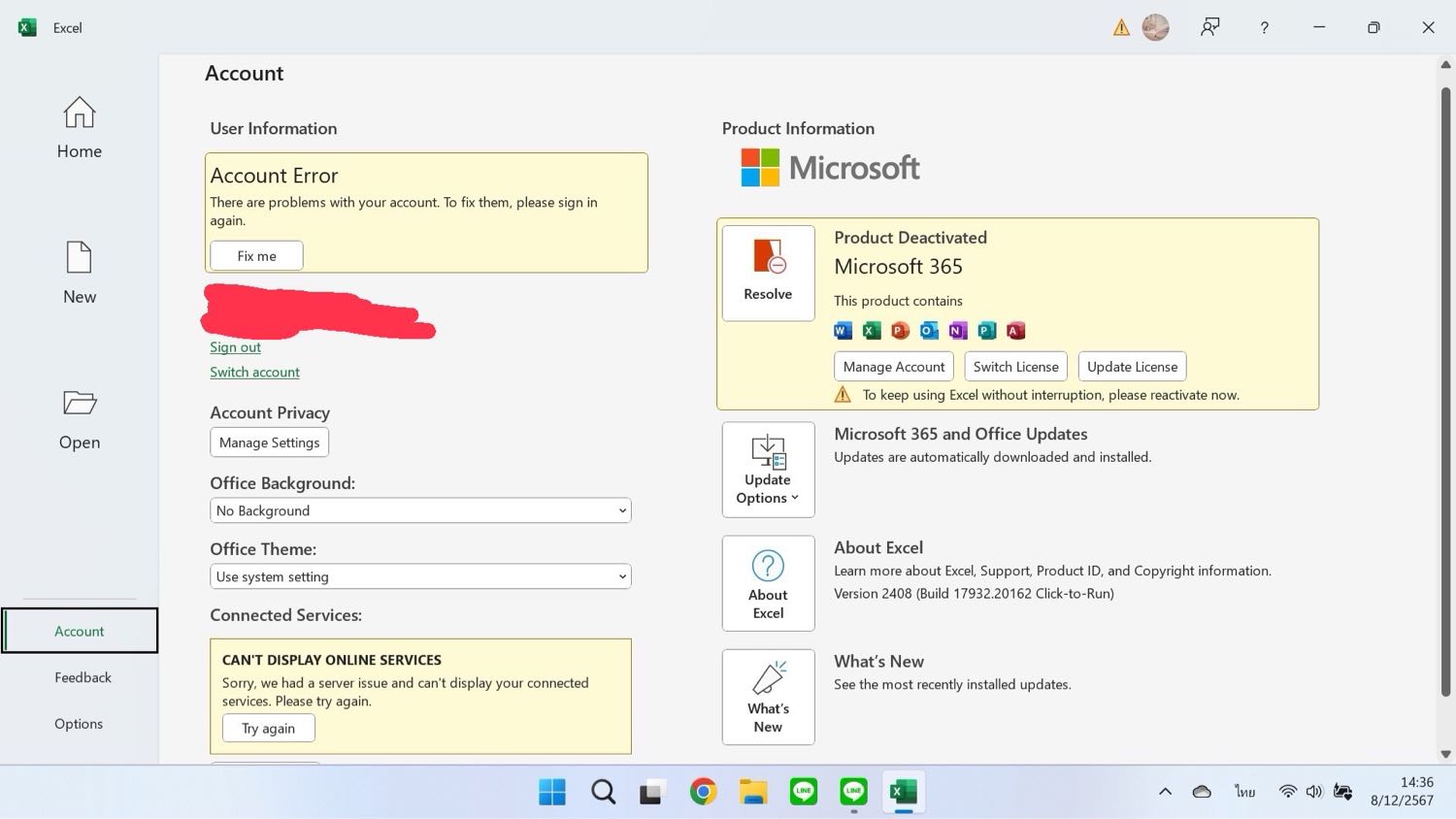Screen dimensions: 1456x819
Task: Open the second LINE app on the taskbar
Action: pos(854,792)
